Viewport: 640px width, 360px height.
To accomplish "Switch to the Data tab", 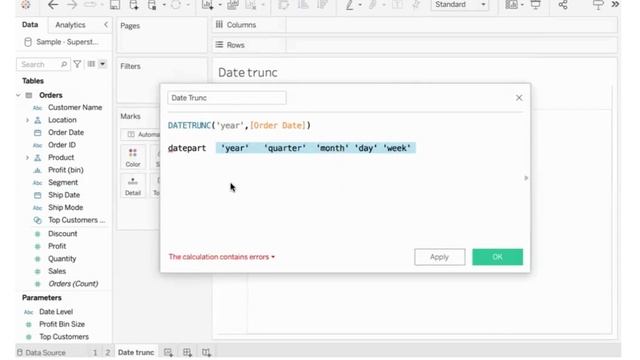I will pyautogui.click(x=30, y=25).
